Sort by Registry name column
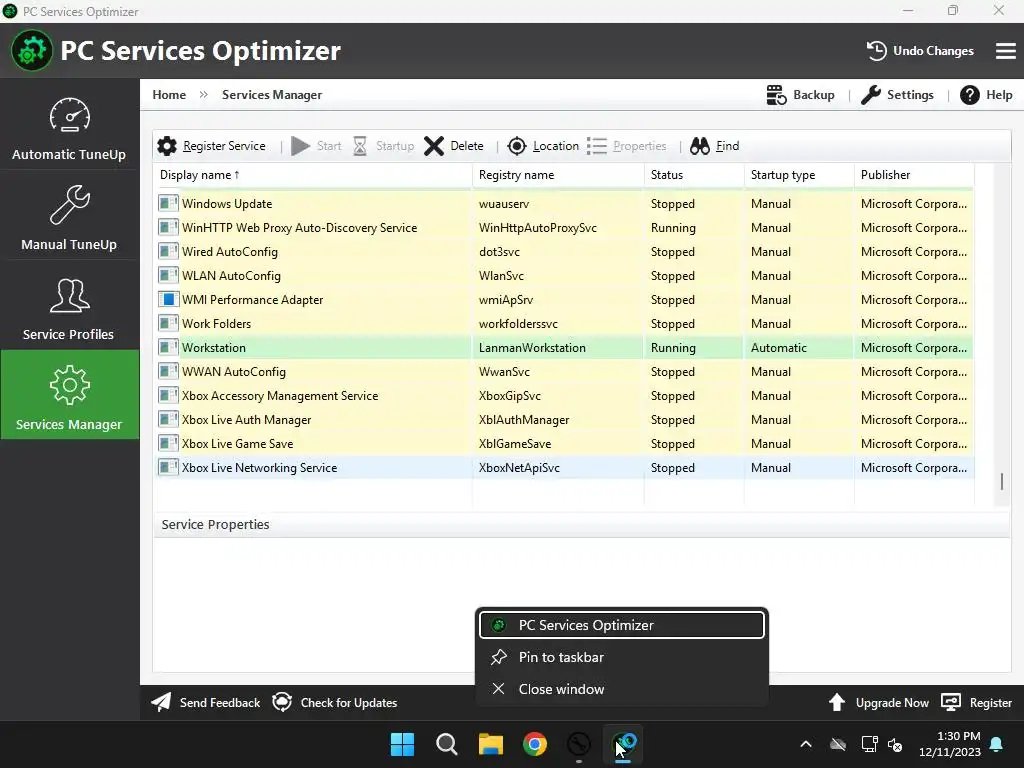Viewport: 1024px width, 768px height. (558, 175)
